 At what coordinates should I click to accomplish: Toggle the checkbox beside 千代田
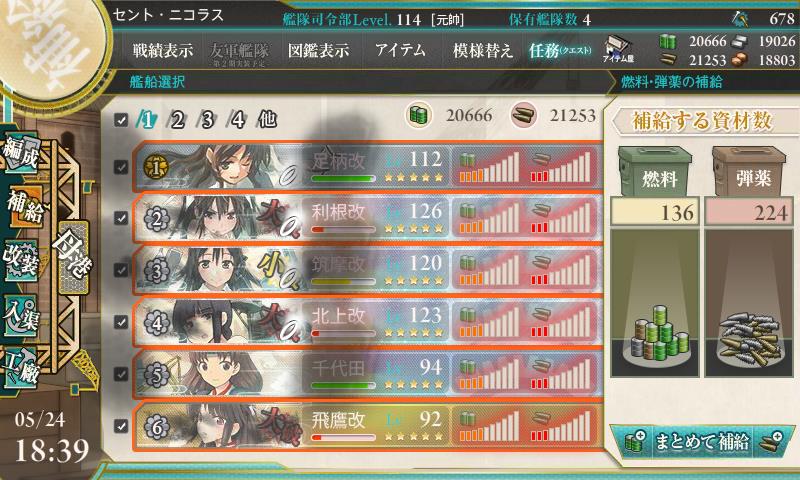click(x=121, y=374)
